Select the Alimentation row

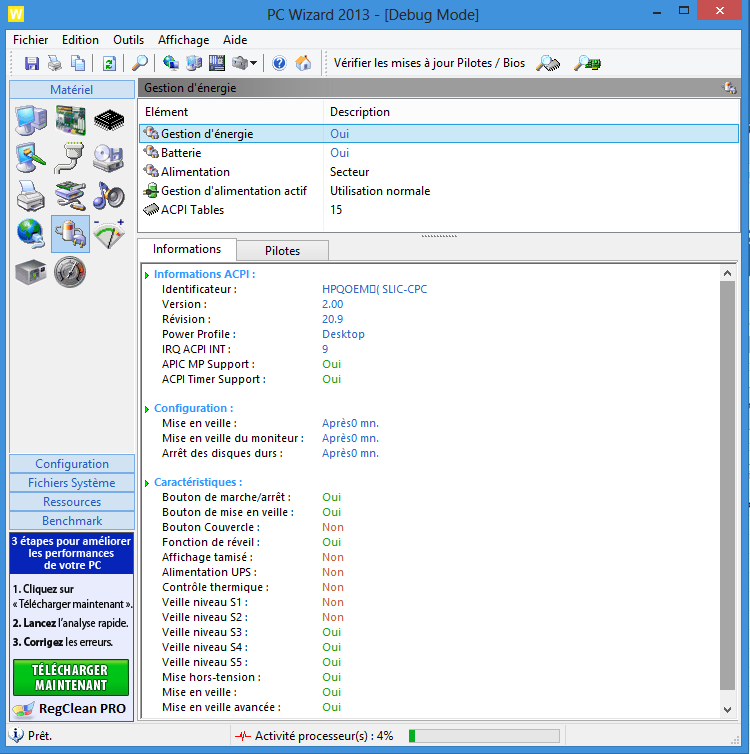click(x=439, y=172)
